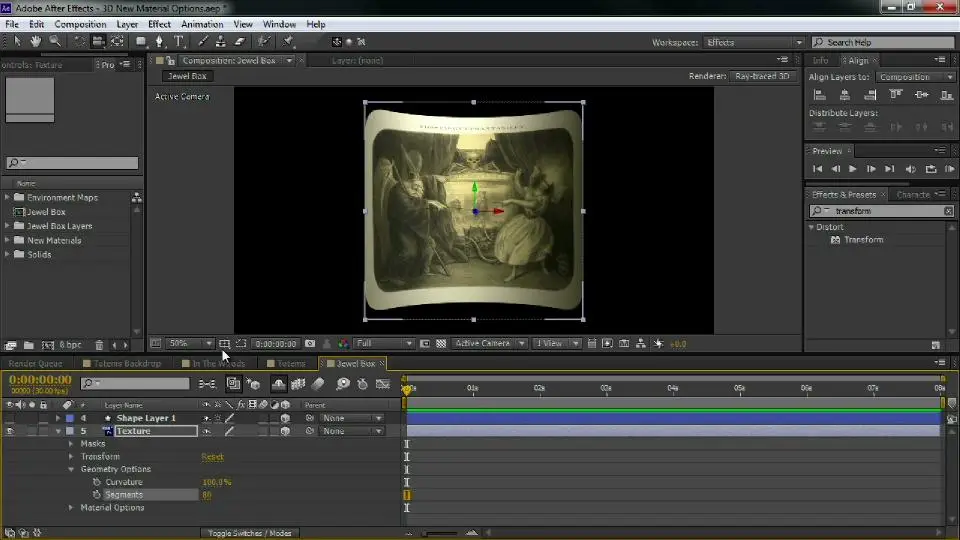The height and width of the screenshot is (540, 960).
Task: Open the Composition menu
Action: (x=80, y=24)
